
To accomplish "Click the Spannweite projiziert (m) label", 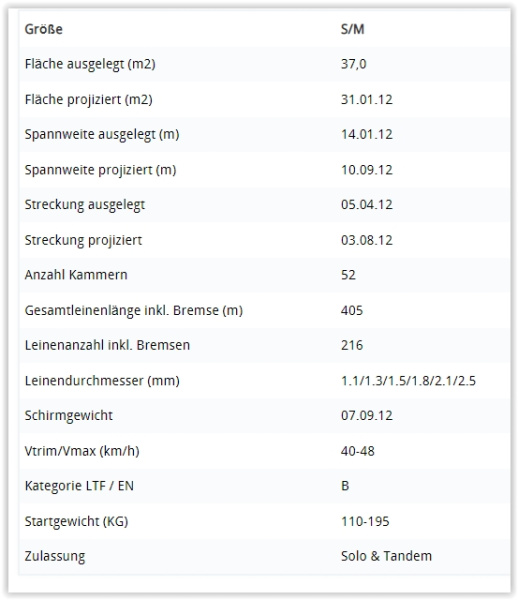I will 100,170.
